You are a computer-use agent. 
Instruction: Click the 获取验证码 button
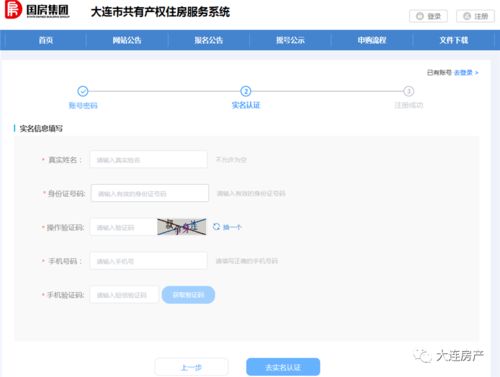pos(188,295)
